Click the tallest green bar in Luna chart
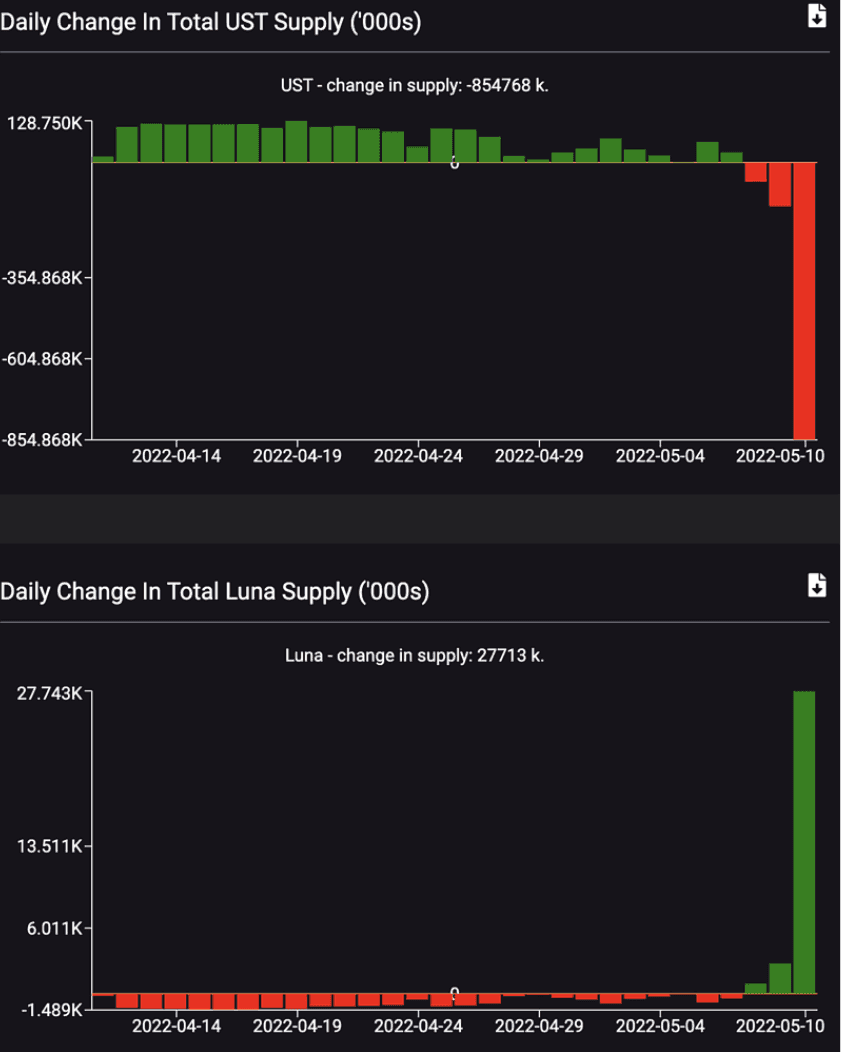 804,842
